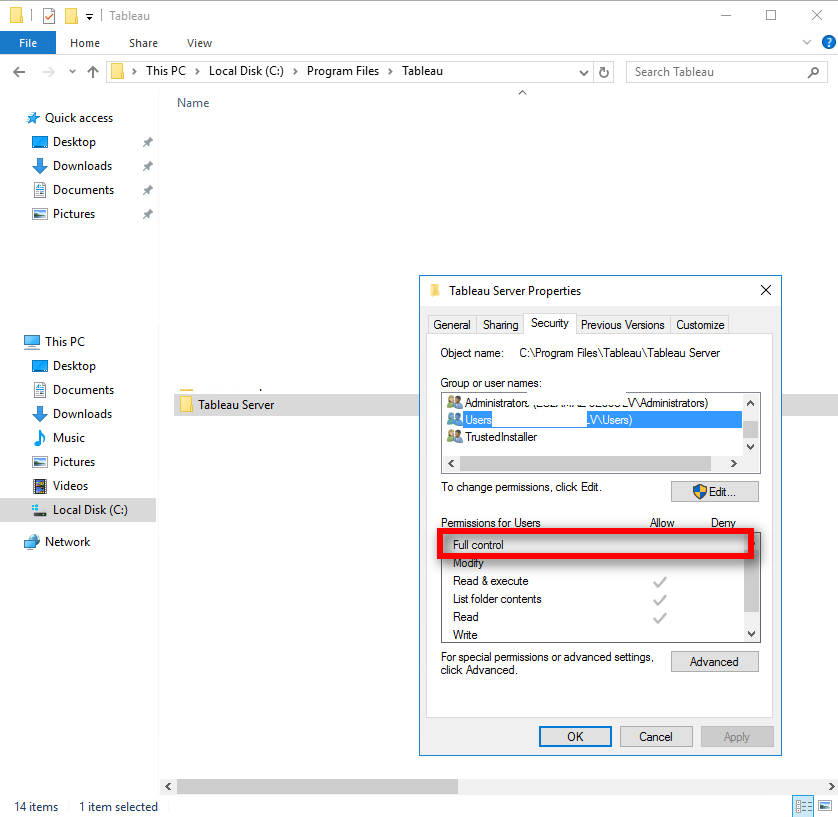838x817 pixels.
Task: Open Documents under This PC
Action: coord(83,390)
